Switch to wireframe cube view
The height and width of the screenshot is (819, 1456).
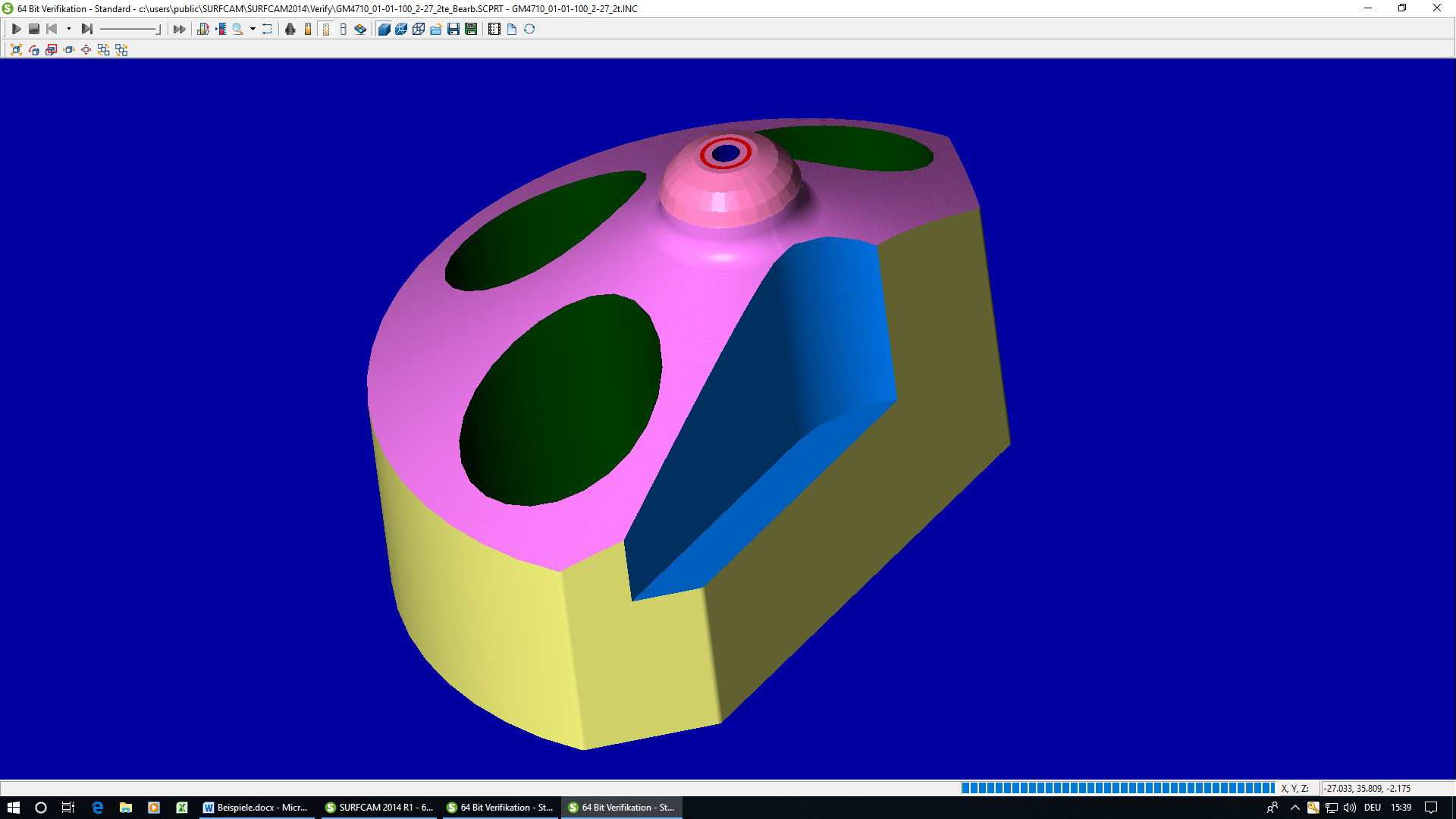tap(419, 29)
